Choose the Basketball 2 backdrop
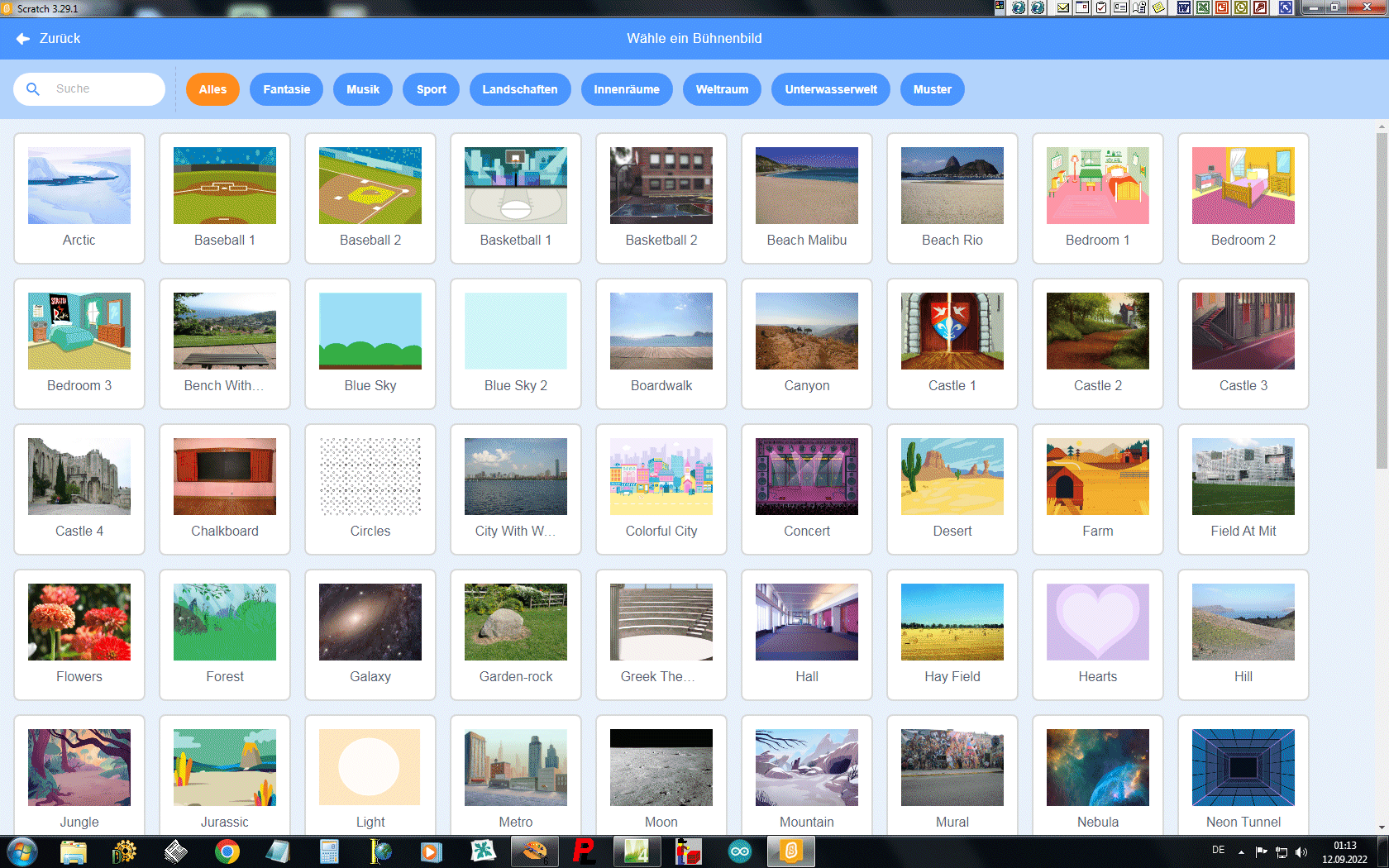This screenshot has width=1389, height=868. point(661,198)
